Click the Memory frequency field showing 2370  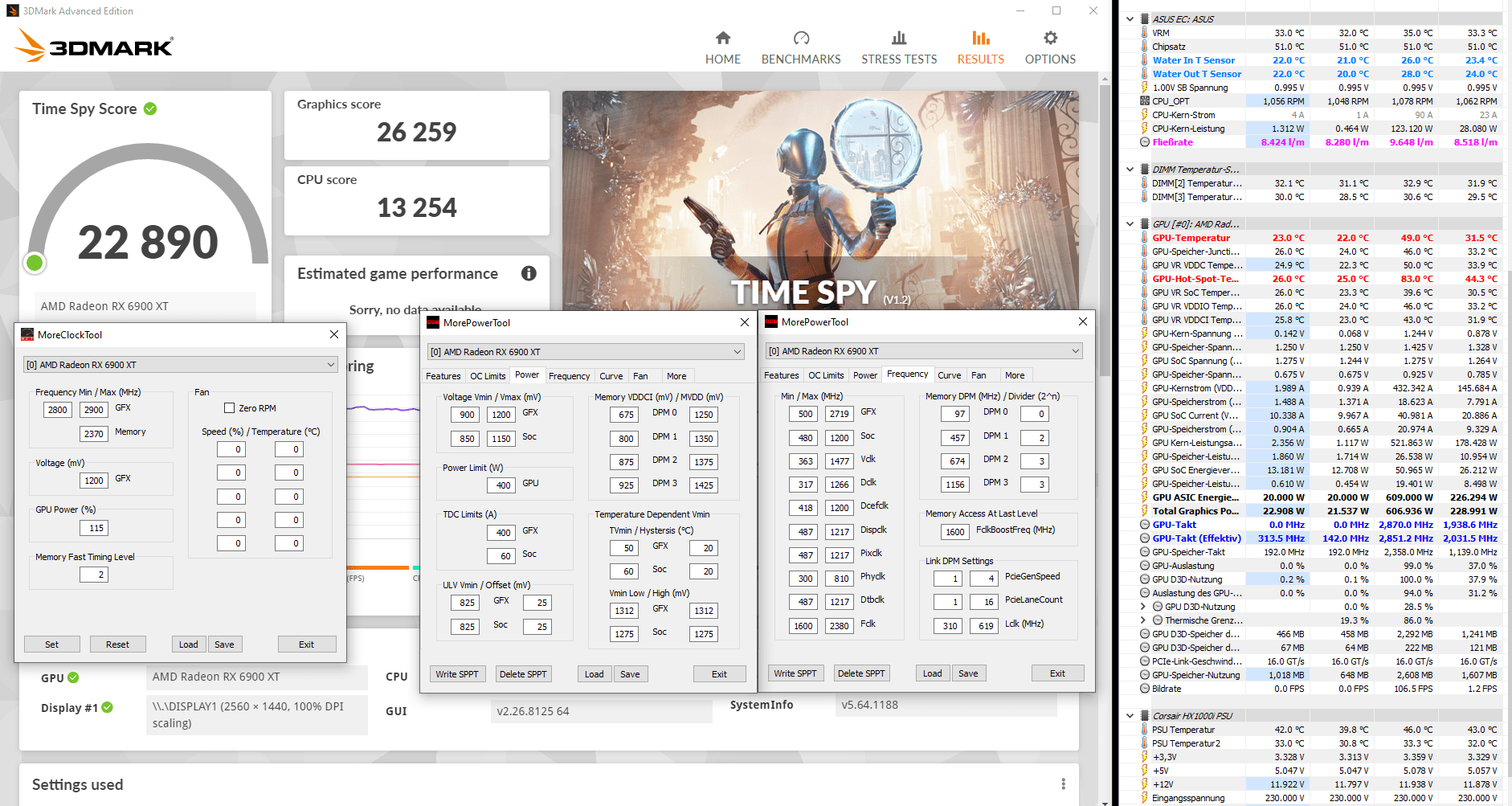(x=94, y=434)
